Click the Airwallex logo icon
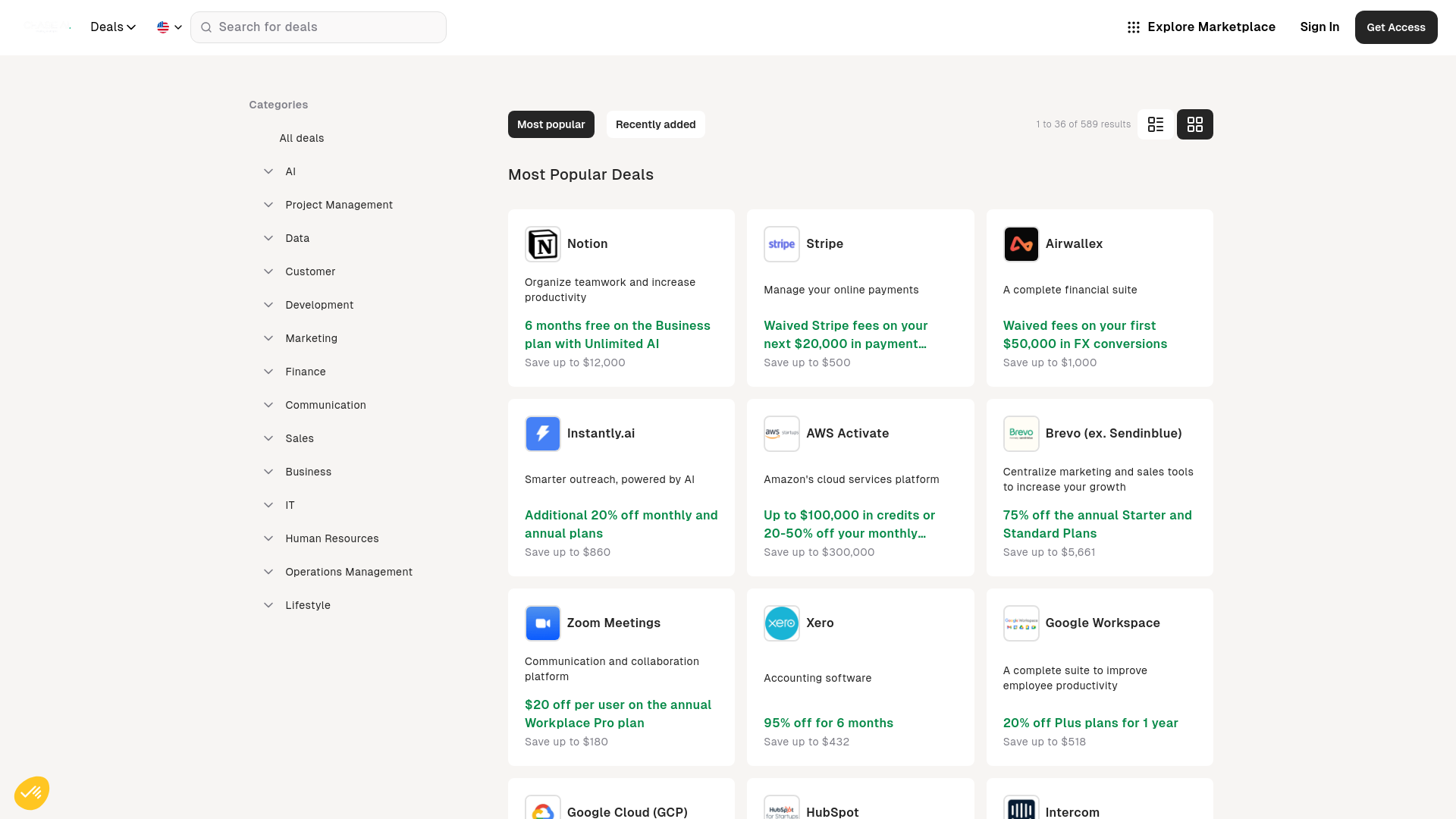Screen dimensions: 1456x819 click(x=1021, y=244)
